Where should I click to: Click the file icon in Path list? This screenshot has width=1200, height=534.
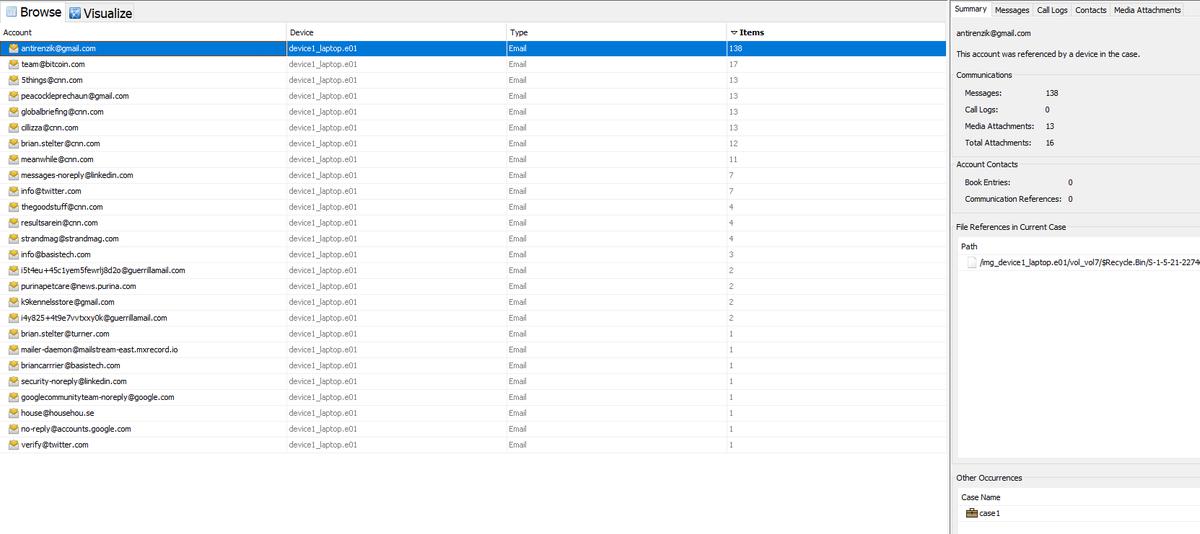pos(971,262)
